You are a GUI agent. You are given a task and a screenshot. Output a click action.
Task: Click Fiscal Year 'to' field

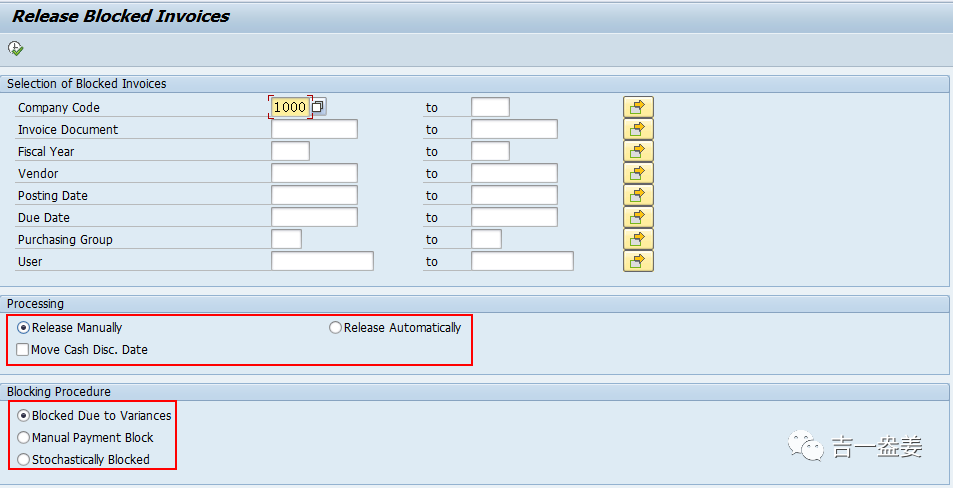click(490, 151)
